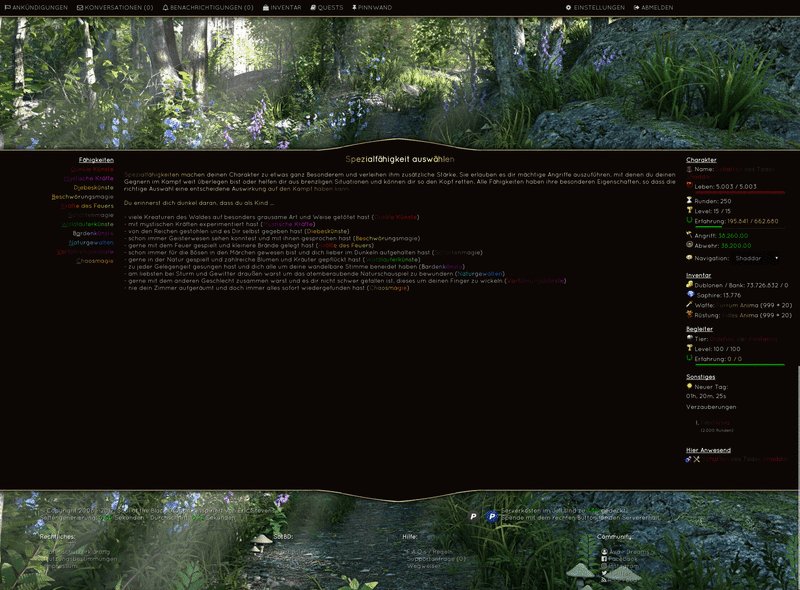Click the Runden hourglass icon
Viewport: 800px width, 590px height.
coord(688,200)
